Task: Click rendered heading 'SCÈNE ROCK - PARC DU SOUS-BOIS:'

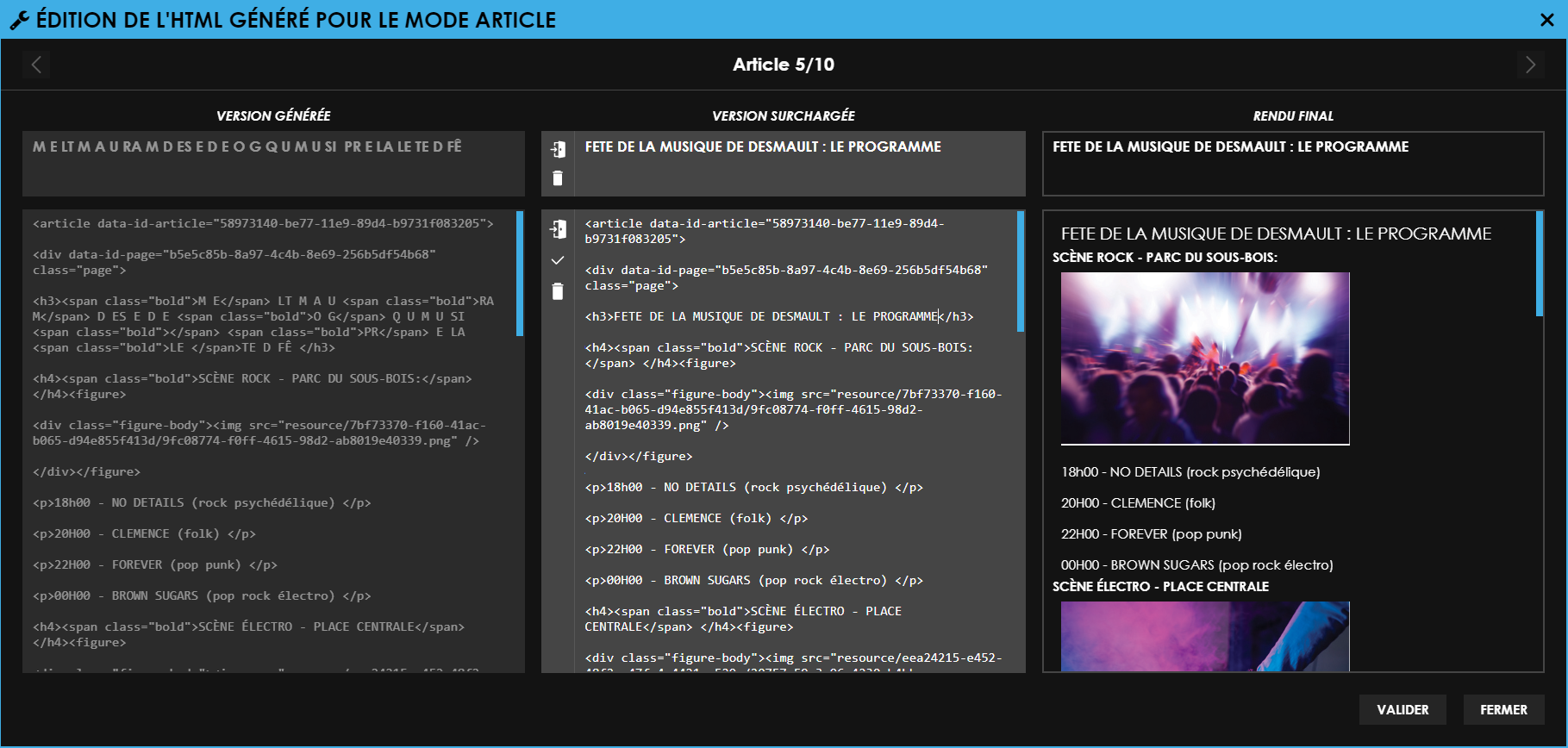Action: point(1165,258)
